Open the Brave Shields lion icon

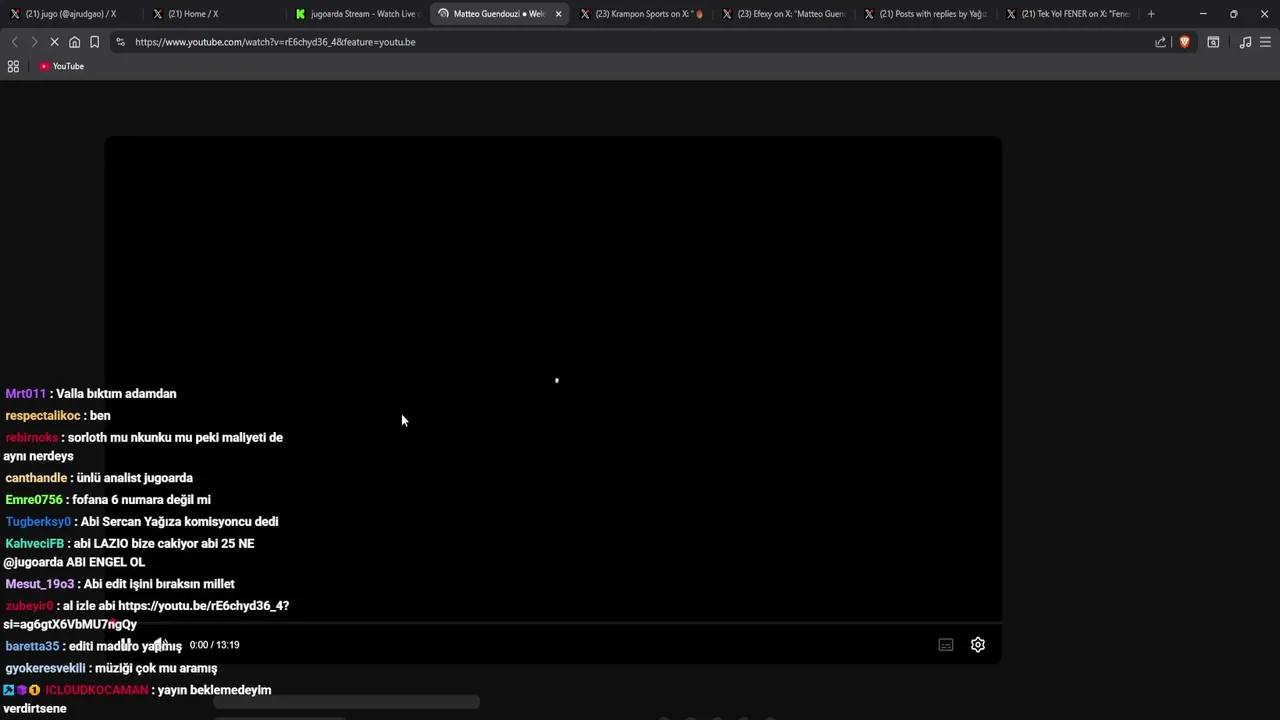1185,42
